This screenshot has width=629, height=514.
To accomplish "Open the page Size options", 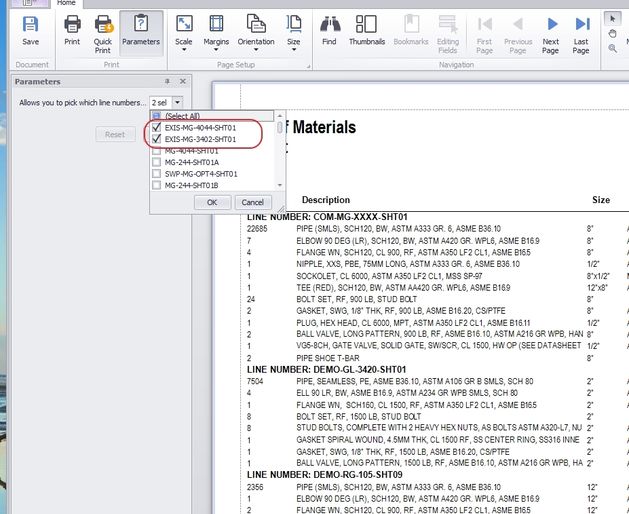I will 294,33.
